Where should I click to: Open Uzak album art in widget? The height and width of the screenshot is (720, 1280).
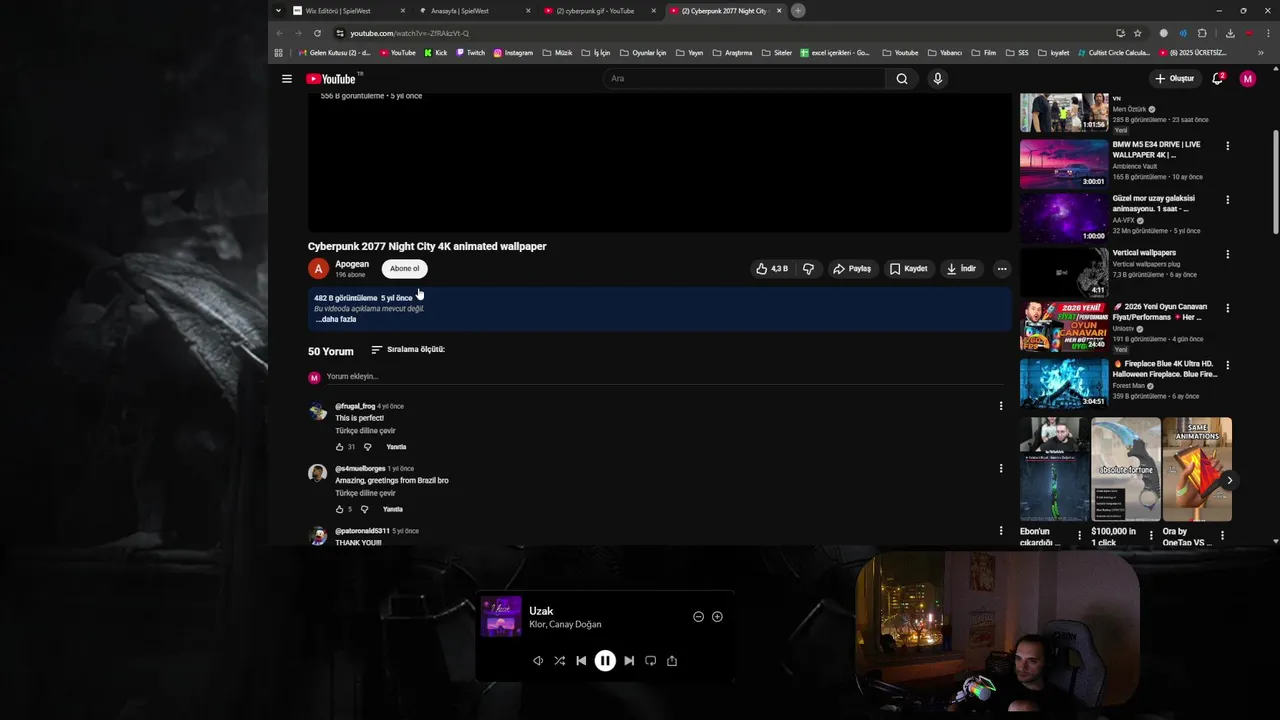tap(501, 617)
